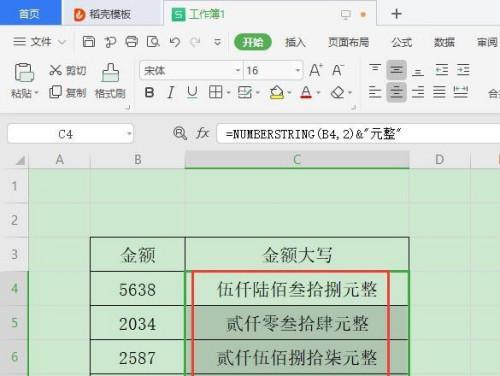Open the Name Box C4 dropdown arrow
This screenshot has height=376, width=500.
tap(129, 134)
